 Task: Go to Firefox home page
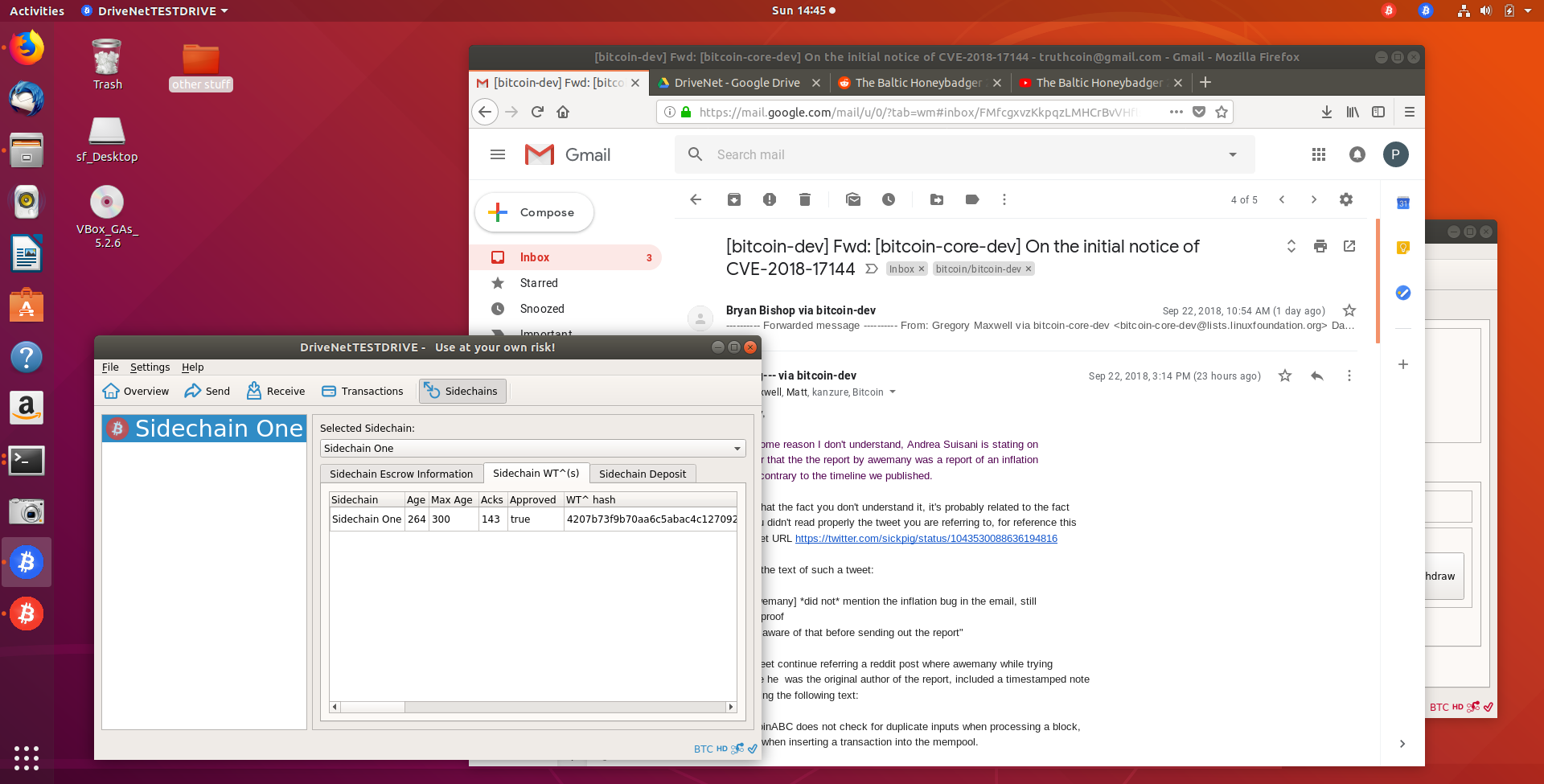(563, 112)
